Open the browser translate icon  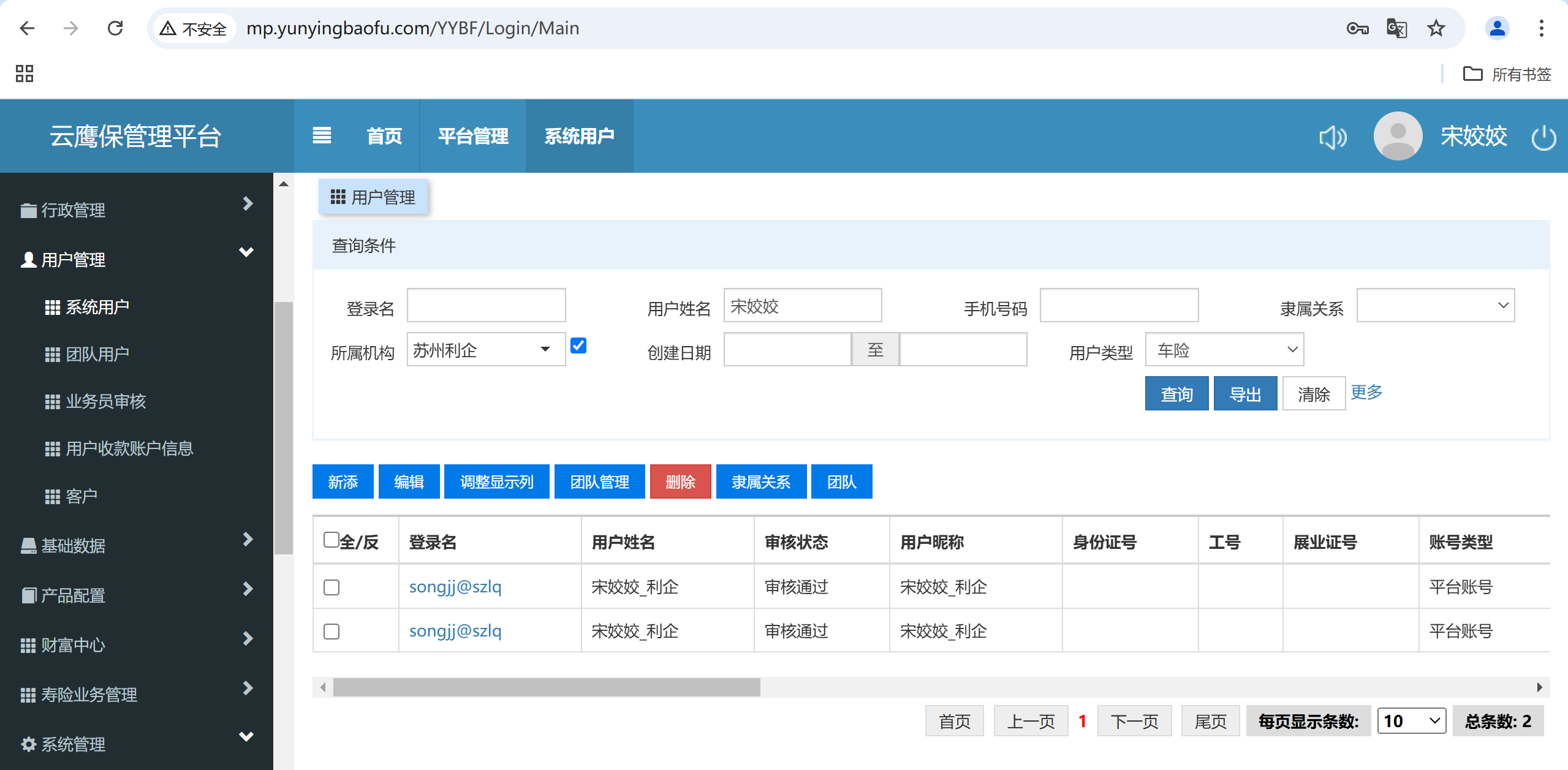pyautogui.click(x=1396, y=28)
